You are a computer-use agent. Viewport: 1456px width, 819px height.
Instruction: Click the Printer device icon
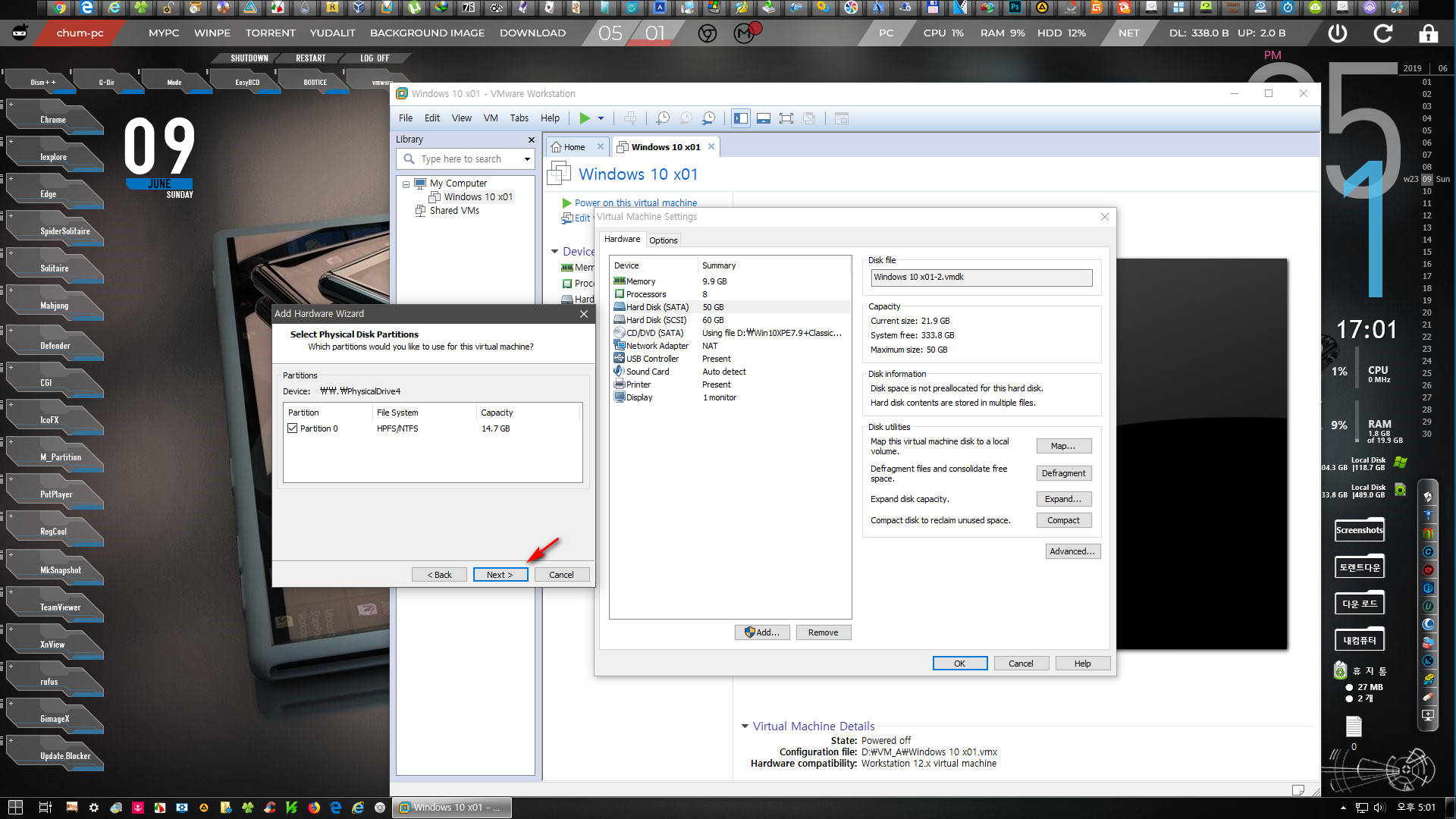point(617,384)
